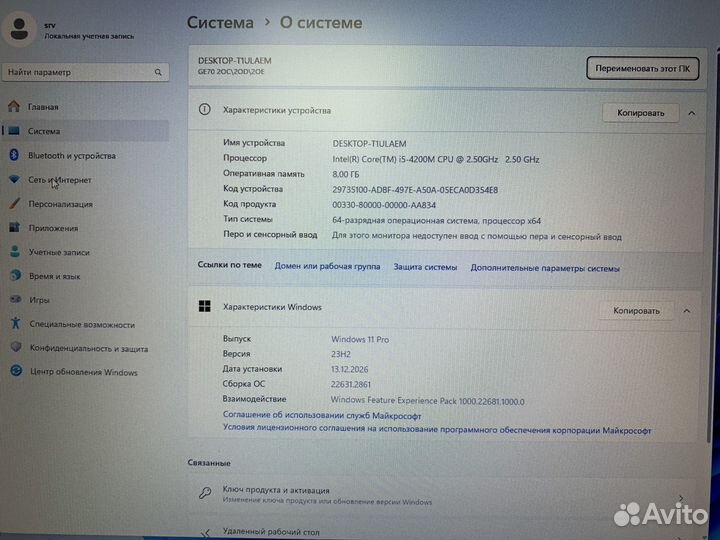
Task: Click the key icon for product activation
Action: point(205,494)
